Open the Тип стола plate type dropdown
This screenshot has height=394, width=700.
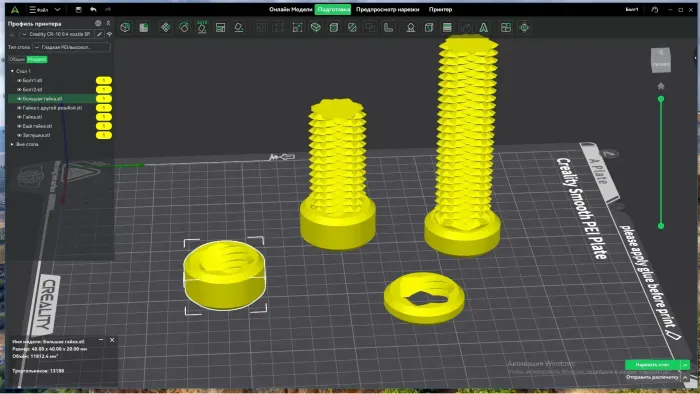click(71, 47)
